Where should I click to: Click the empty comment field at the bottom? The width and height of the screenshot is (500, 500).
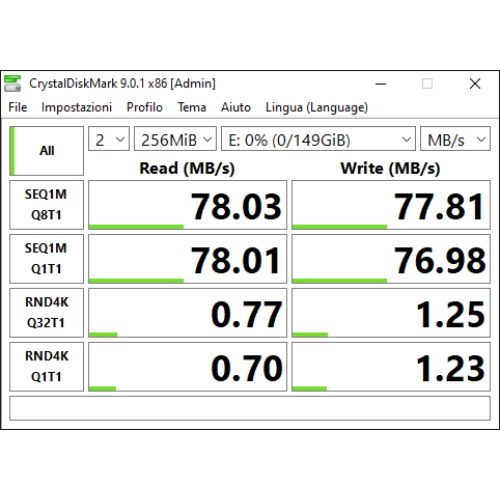pos(250,408)
